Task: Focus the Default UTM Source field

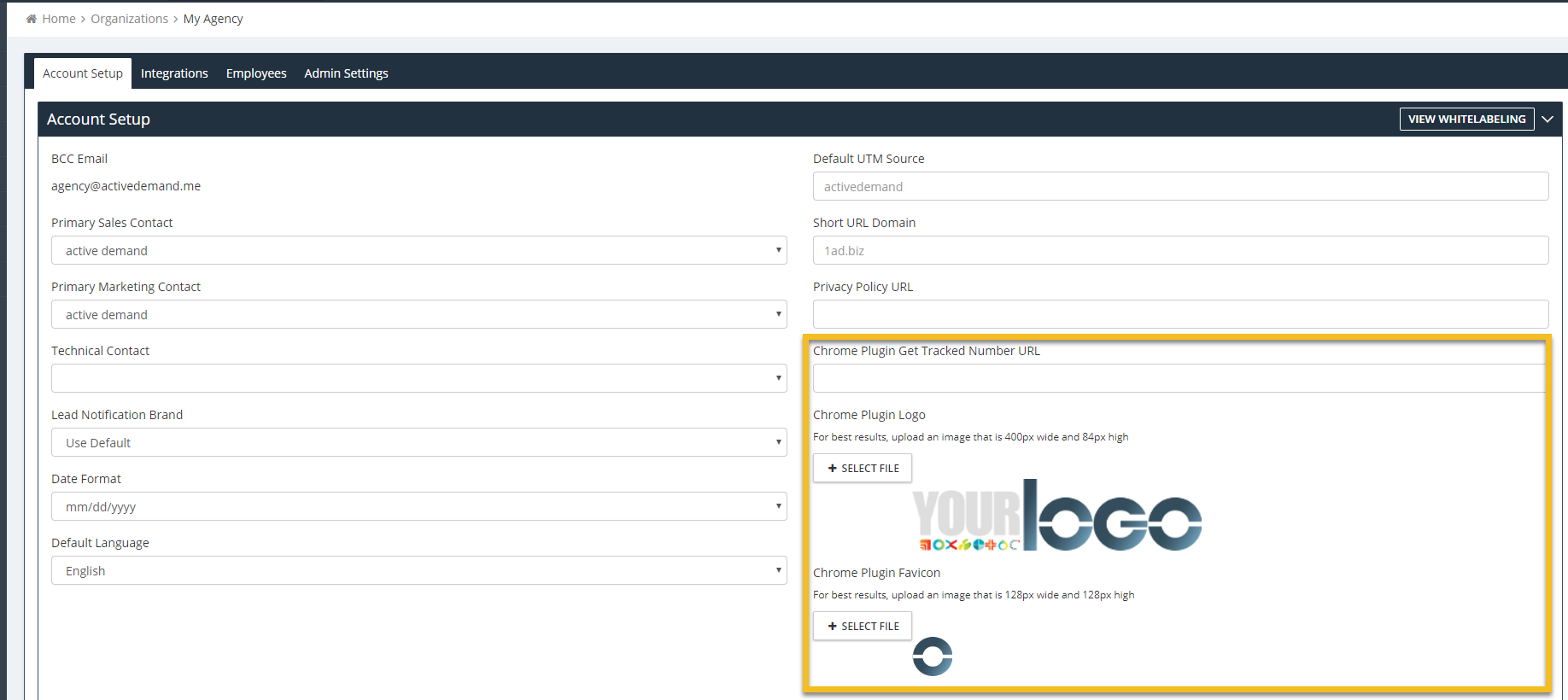Action: click(1181, 186)
